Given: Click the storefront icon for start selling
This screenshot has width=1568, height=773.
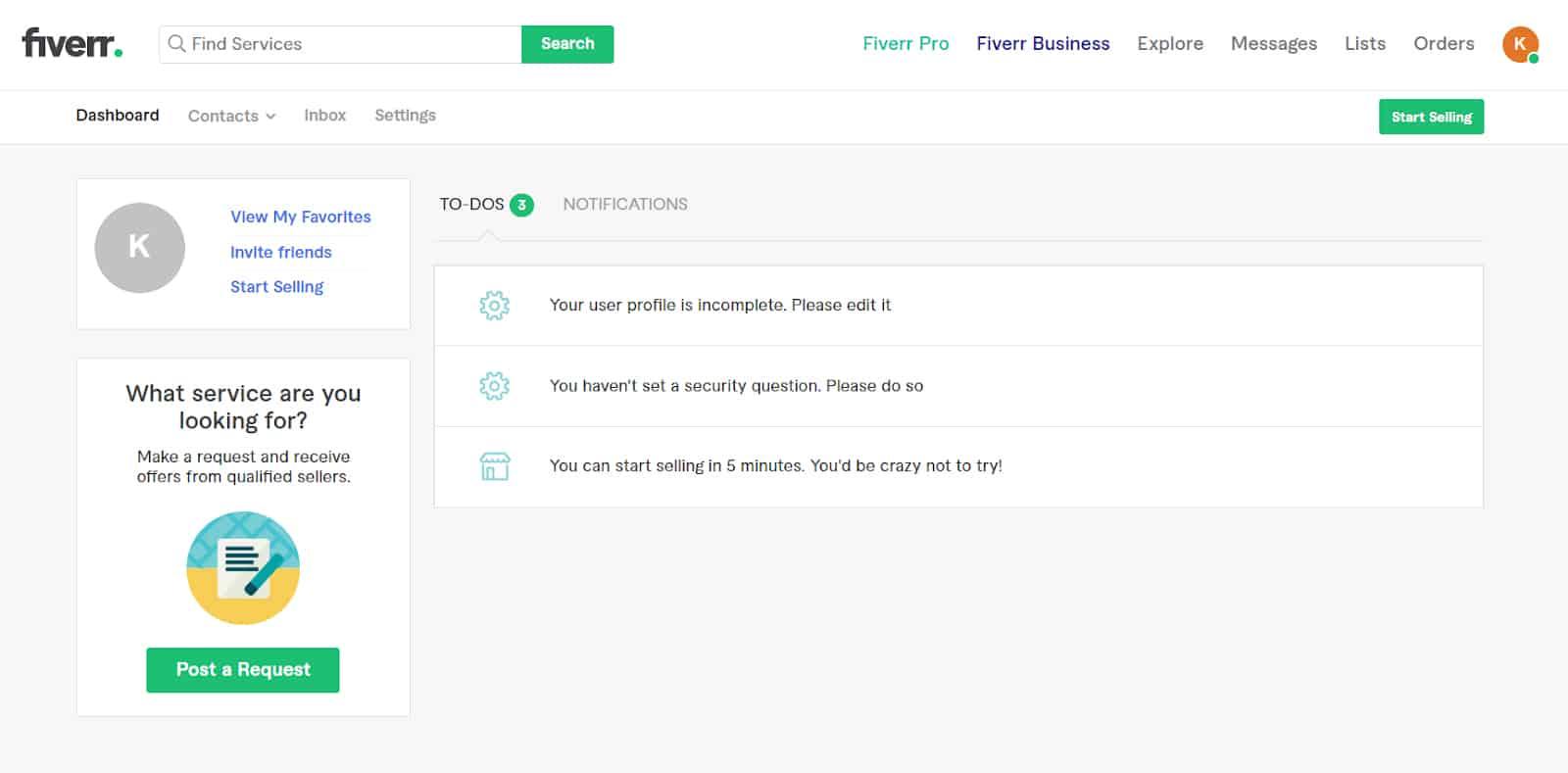Looking at the screenshot, I should (494, 466).
